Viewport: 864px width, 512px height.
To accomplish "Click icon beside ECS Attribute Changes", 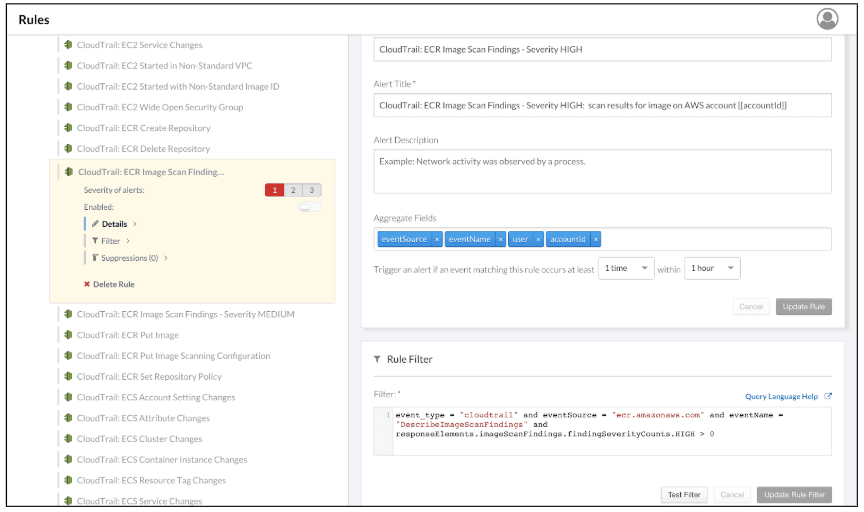I will 68,418.
